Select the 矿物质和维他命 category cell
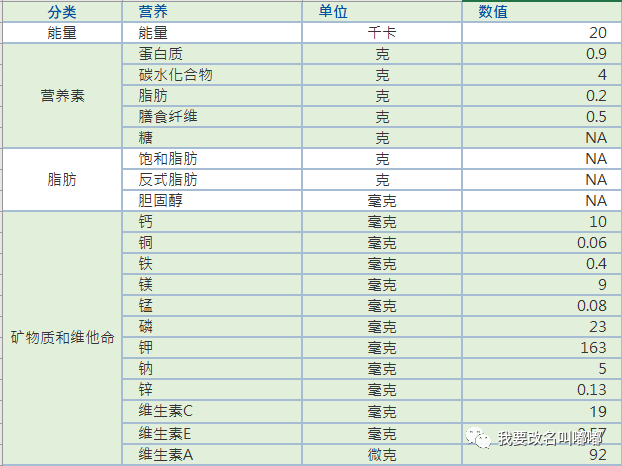This screenshot has width=622, height=466. (x=62, y=338)
